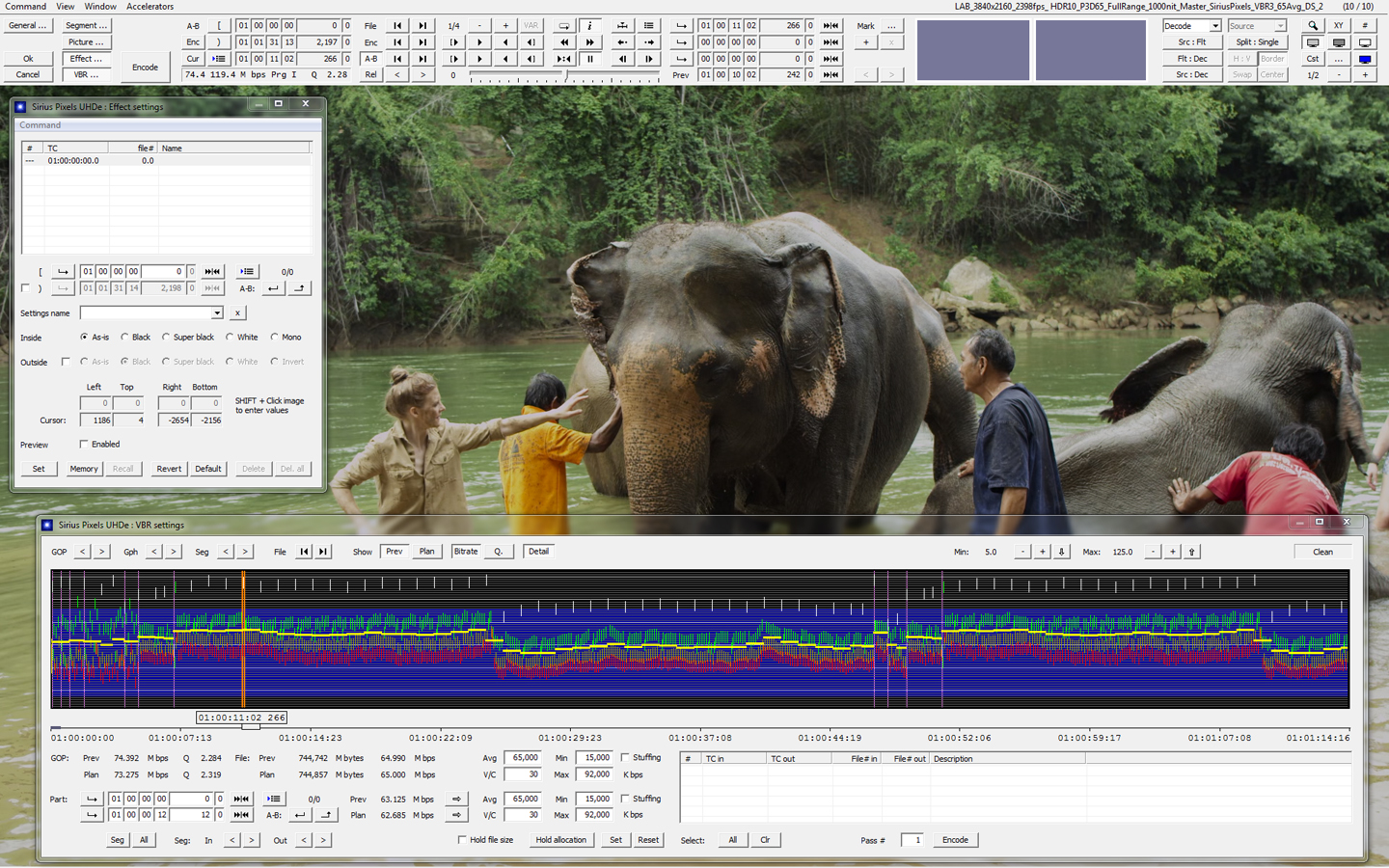Click the loop playback icon in top toolbar
The height and width of the screenshot is (868, 1389).
coord(564,26)
